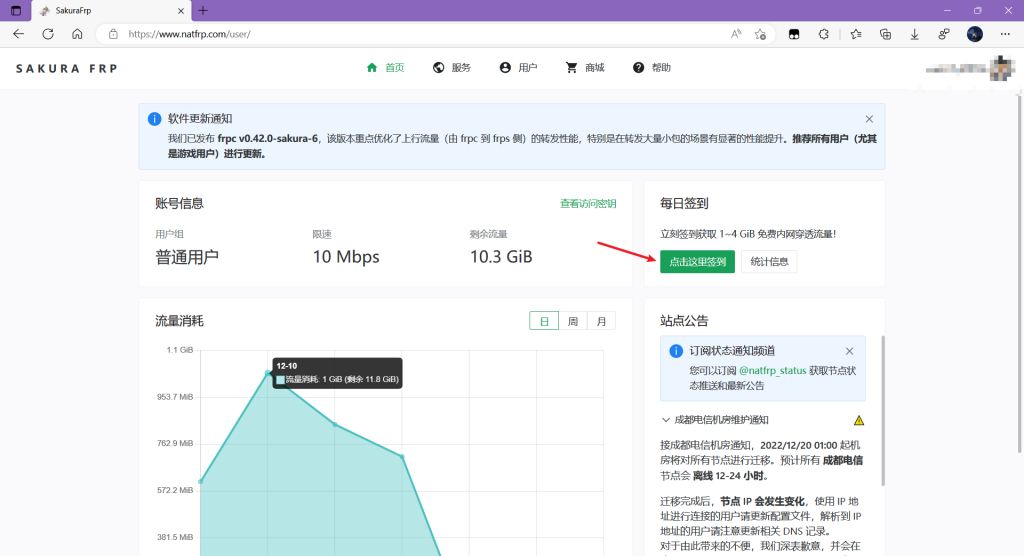Click the yellow warning triangle icon

tap(859, 420)
